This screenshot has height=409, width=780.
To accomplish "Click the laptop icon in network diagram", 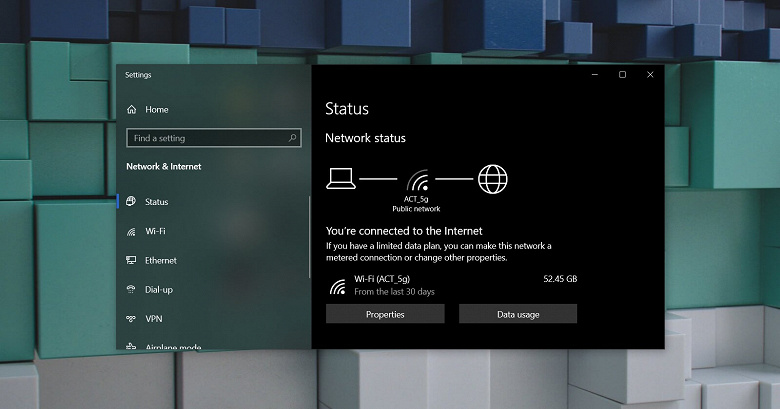I will [341, 179].
